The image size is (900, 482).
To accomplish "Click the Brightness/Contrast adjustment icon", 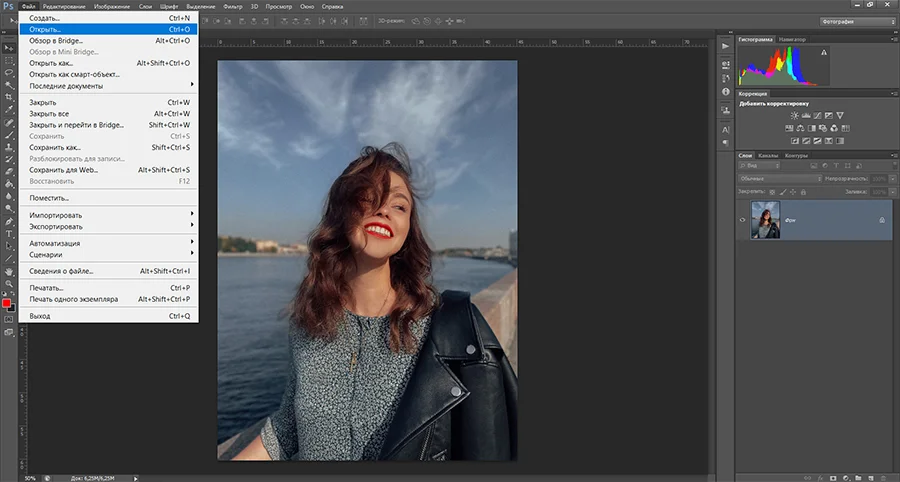I will click(x=793, y=116).
